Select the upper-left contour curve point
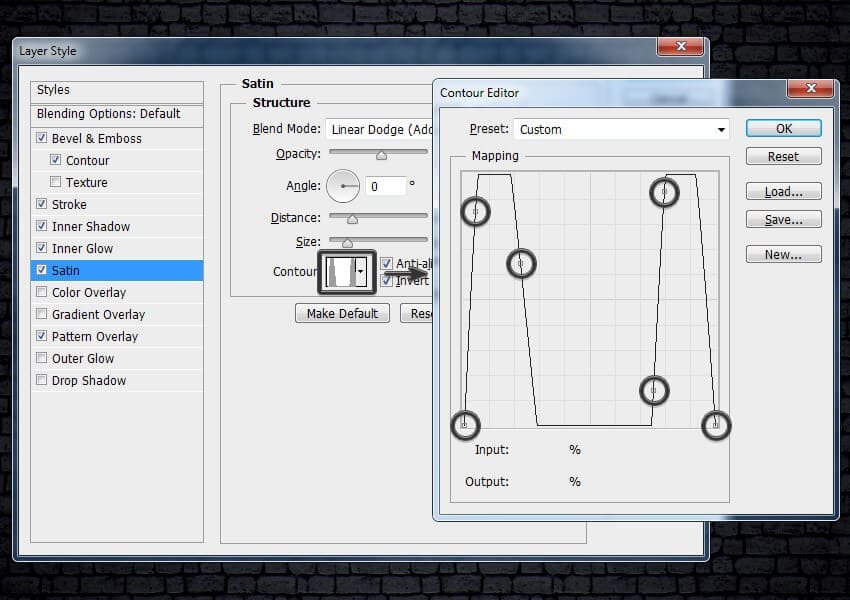The height and width of the screenshot is (600, 850). pos(475,211)
